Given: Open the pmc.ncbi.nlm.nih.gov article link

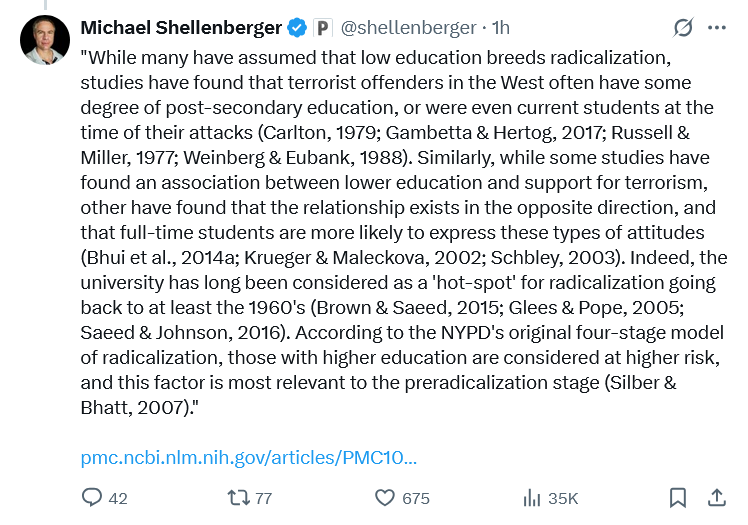Looking at the screenshot, I should tap(249, 458).
